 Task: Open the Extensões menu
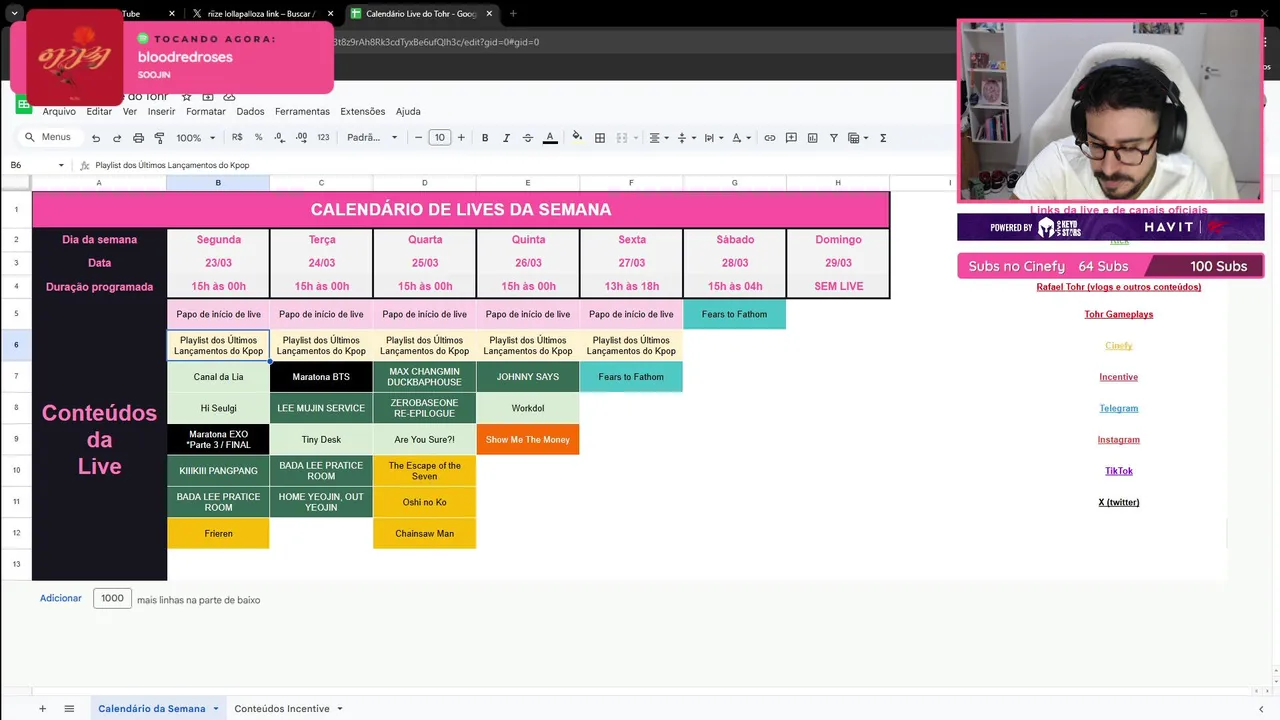pyautogui.click(x=362, y=112)
